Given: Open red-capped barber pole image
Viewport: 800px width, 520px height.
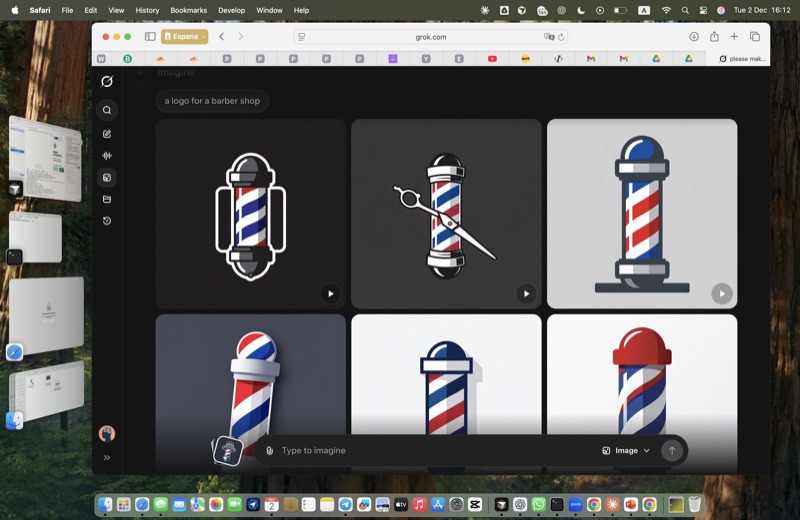Looking at the screenshot, I should tap(642, 375).
